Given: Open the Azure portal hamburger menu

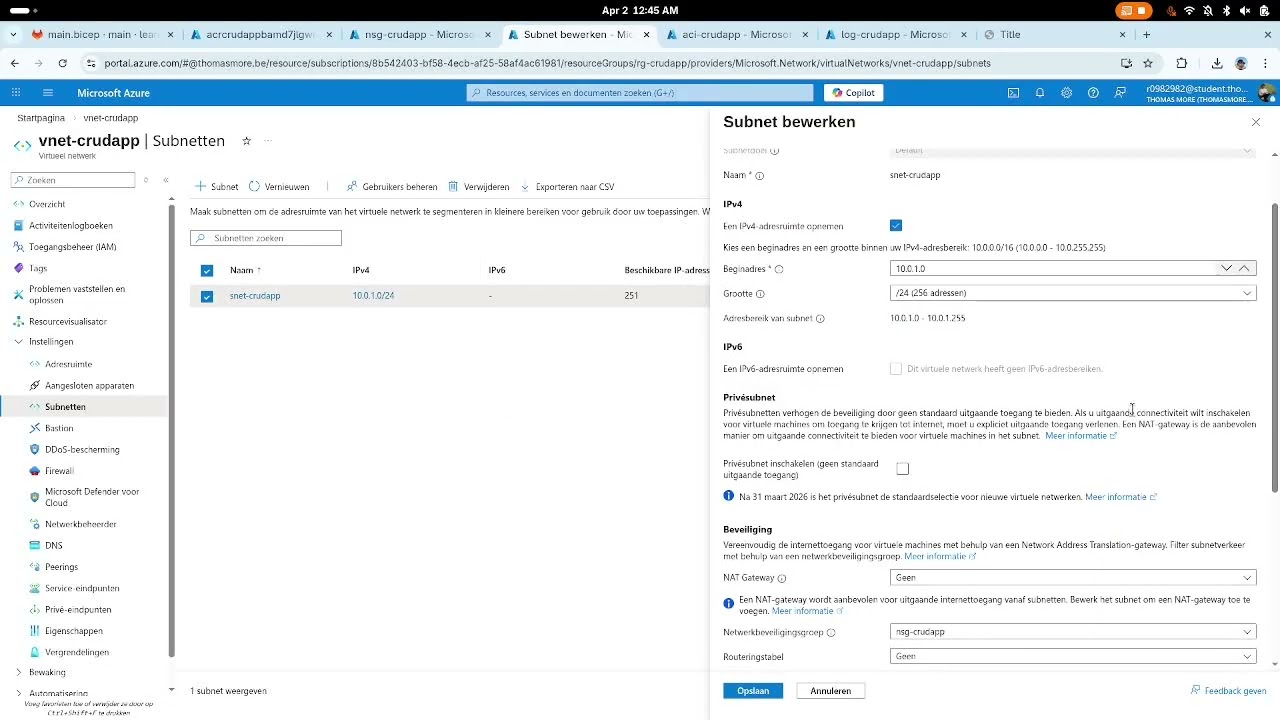Looking at the screenshot, I should pyautogui.click(x=47, y=93).
